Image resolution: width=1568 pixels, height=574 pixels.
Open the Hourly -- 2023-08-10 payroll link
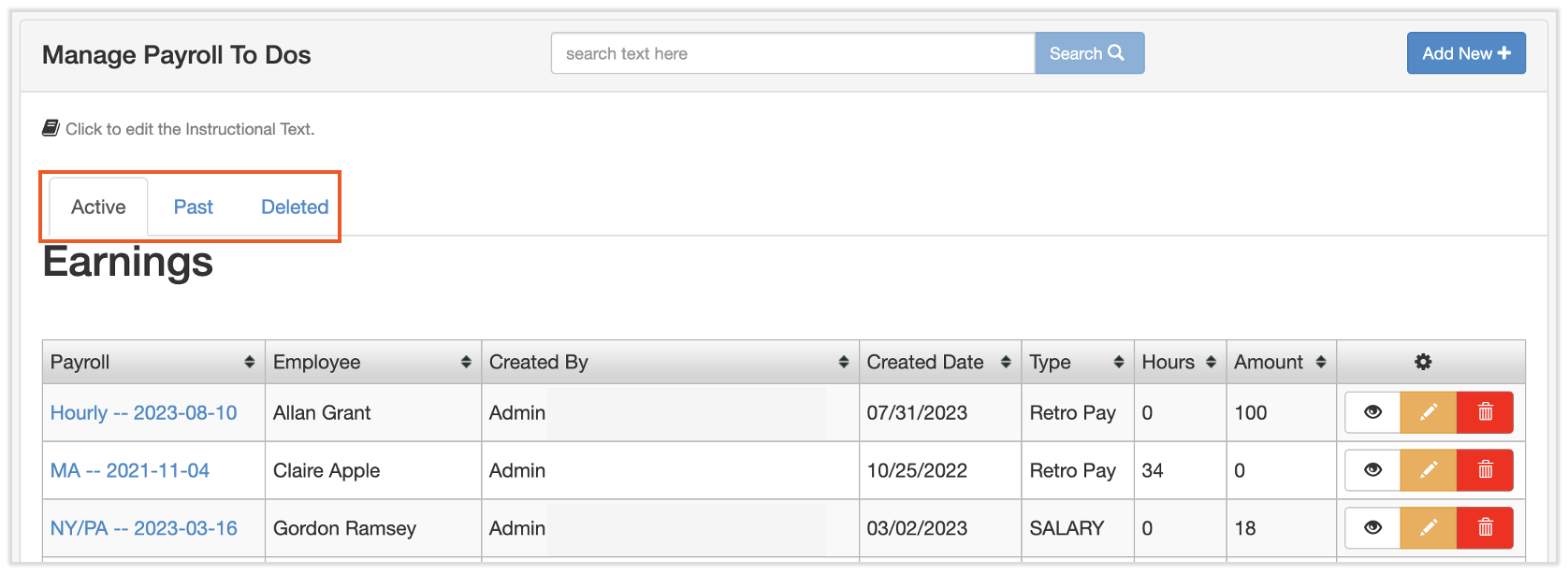tap(144, 412)
